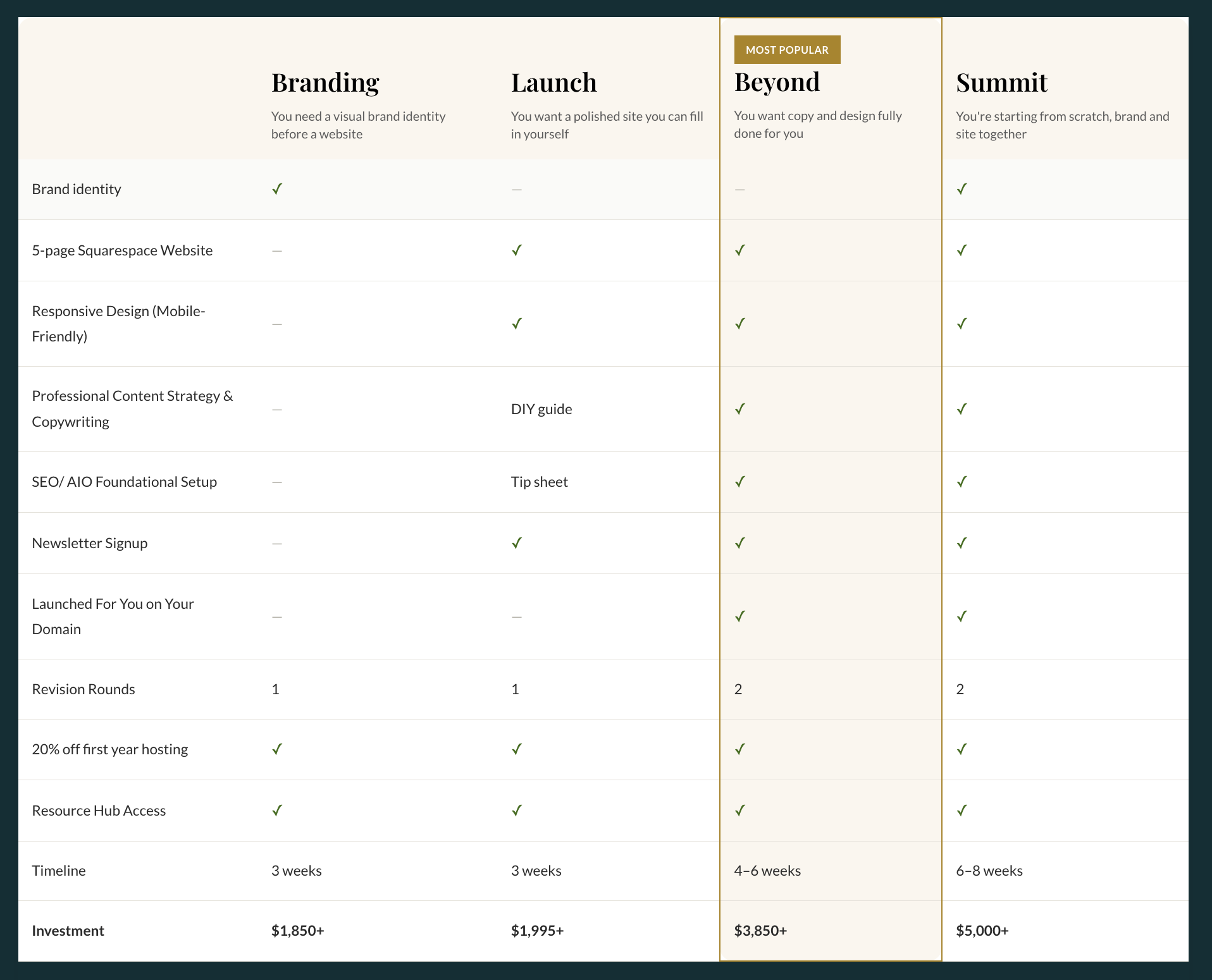Viewport: 1212px width, 980px height.
Task: Click the '4–6 weeks' timeline value
Action: tap(767, 871)
